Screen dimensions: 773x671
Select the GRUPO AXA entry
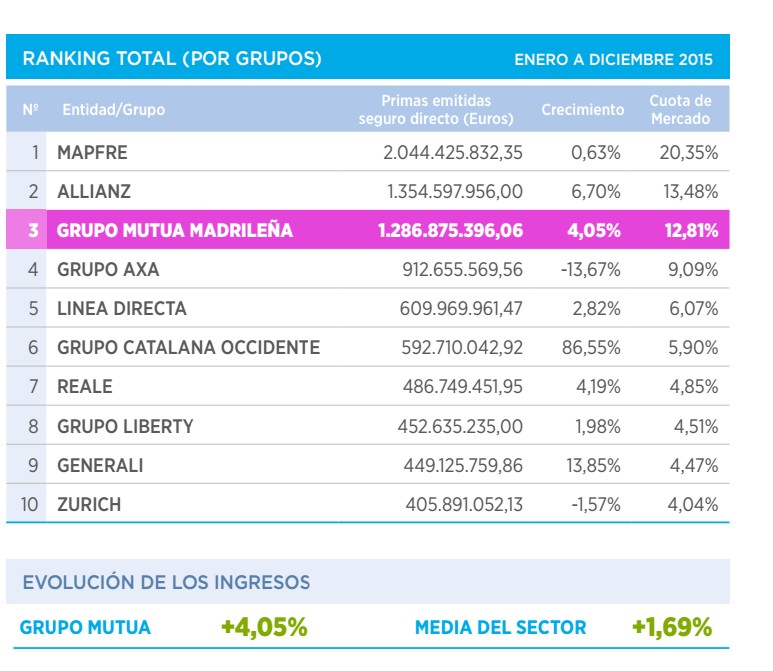tap(108, 270)
